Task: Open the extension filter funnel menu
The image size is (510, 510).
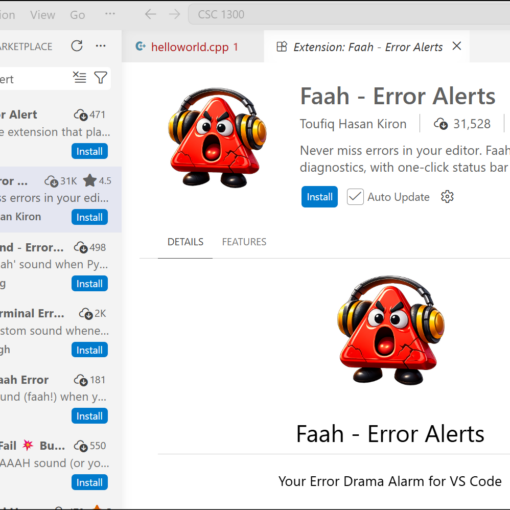Action: point(100,77)
